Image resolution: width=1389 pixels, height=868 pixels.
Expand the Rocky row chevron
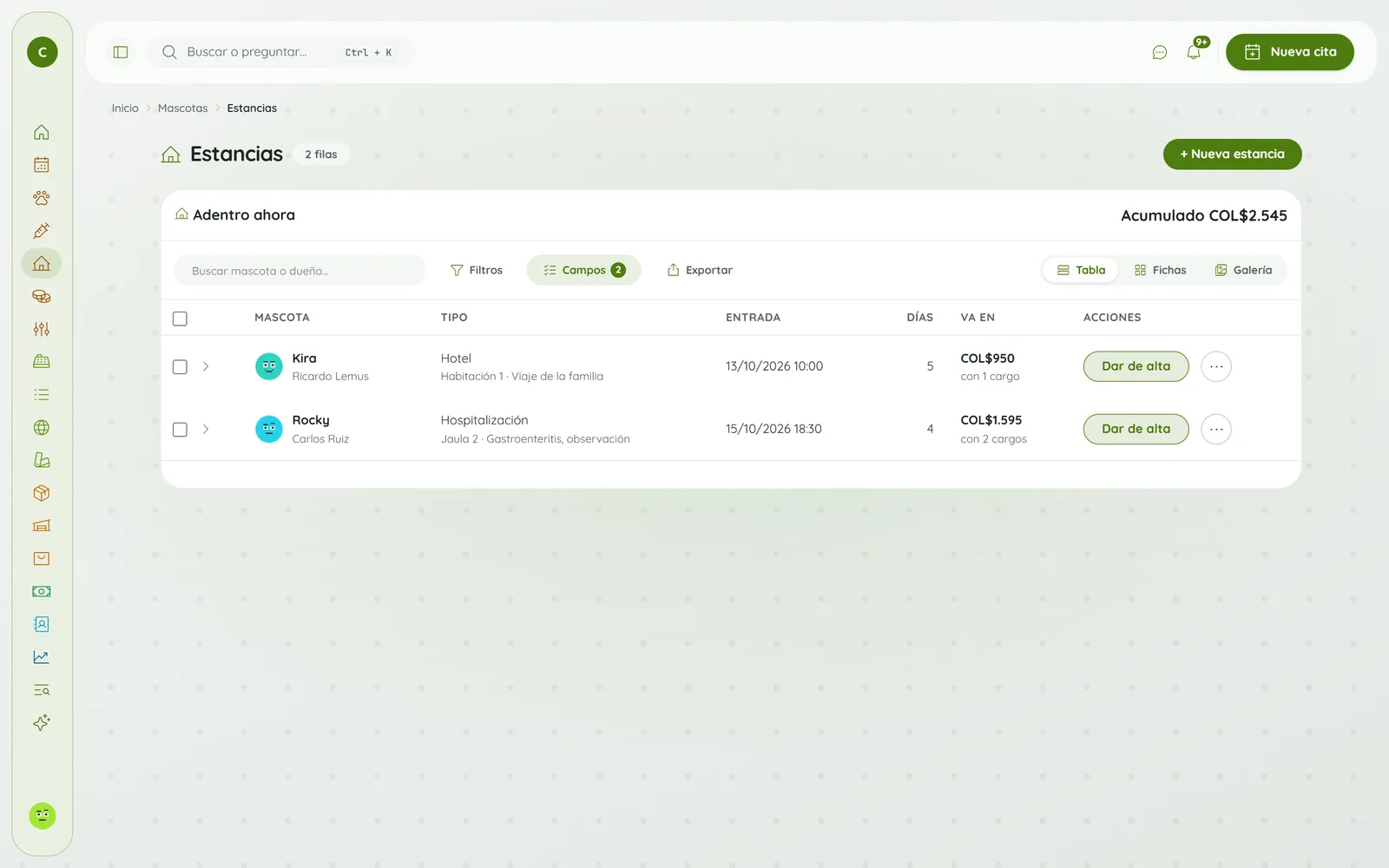(206, 429)
